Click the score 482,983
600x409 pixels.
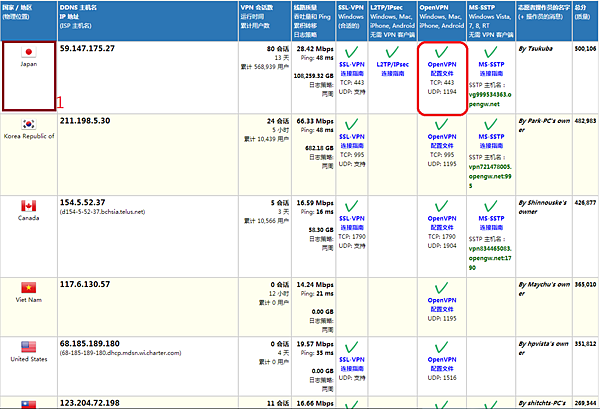point(585,121)
